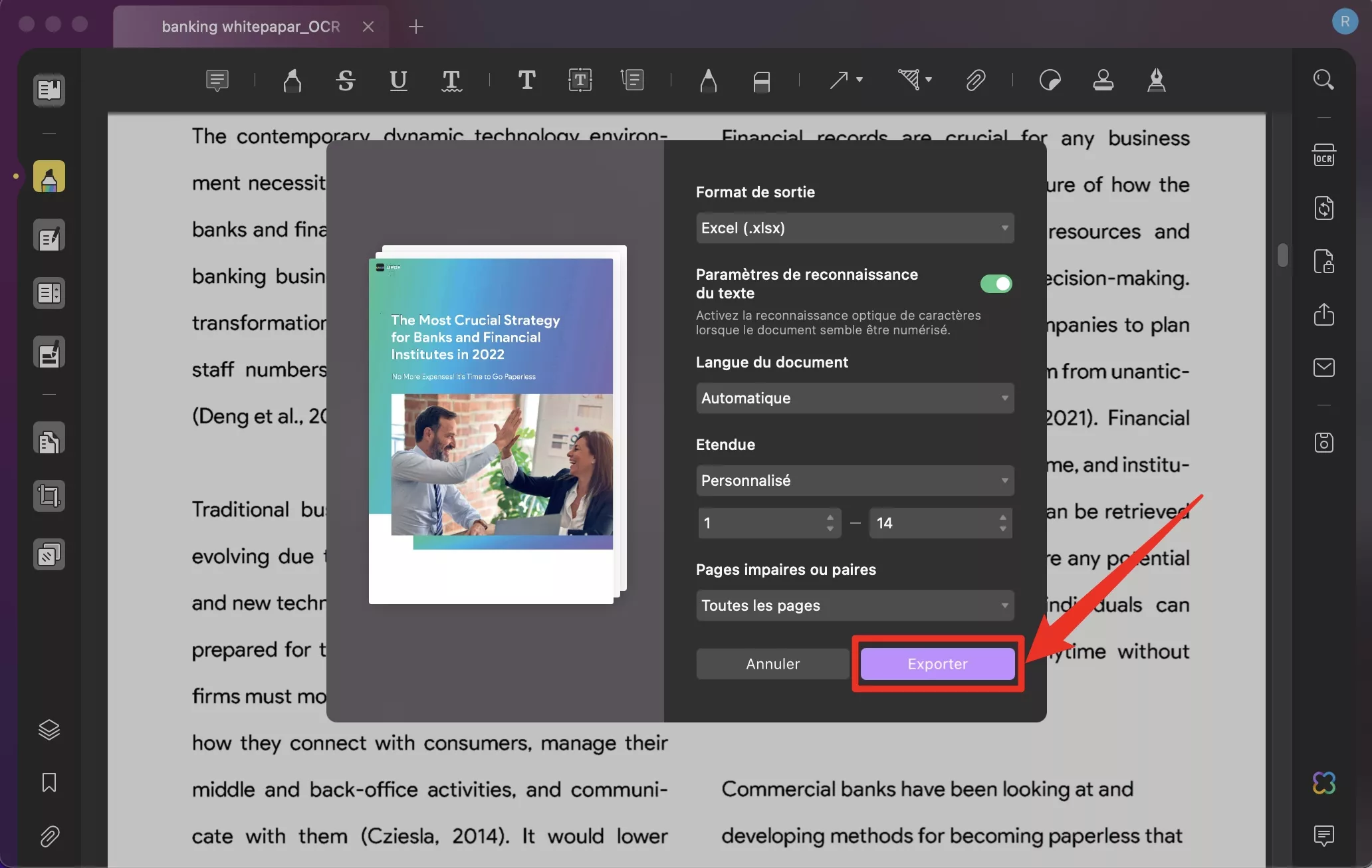Click the Annuler button
Viewport: 1372px width, 868px height.
coord(772,664)
